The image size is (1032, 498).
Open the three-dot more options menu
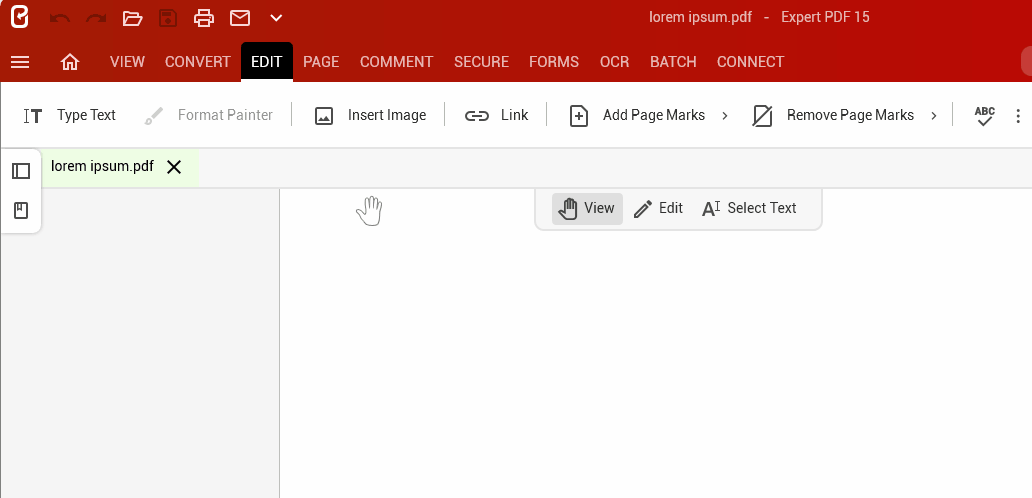pos(1018,116)
